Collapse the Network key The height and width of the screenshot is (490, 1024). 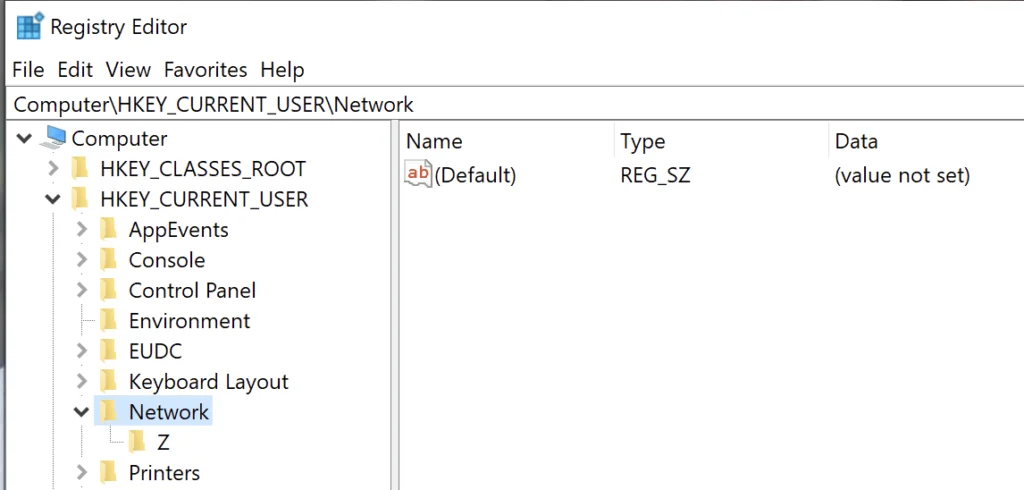tap(82, 412)
